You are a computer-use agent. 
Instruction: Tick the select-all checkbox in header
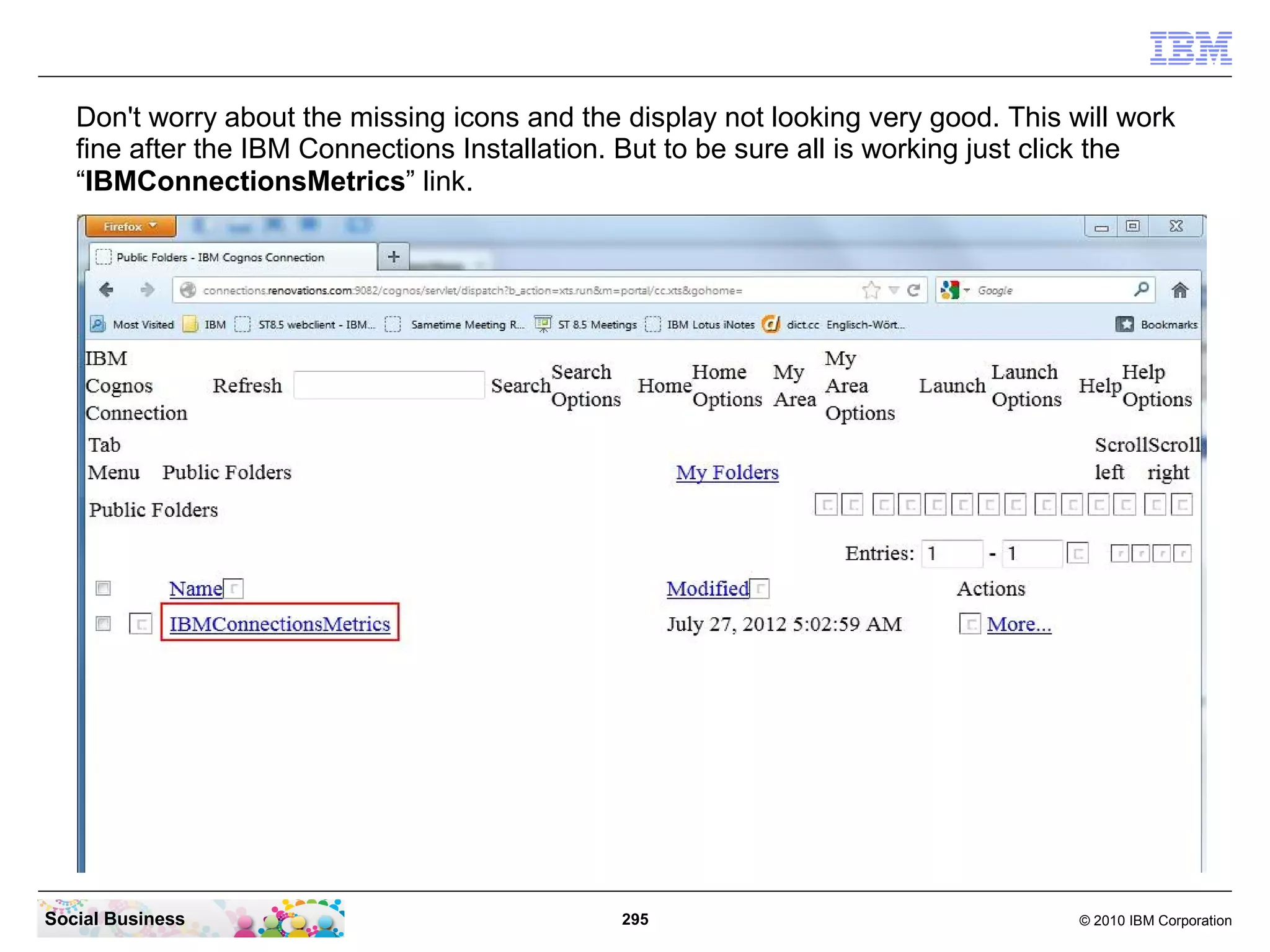[103, 588]
